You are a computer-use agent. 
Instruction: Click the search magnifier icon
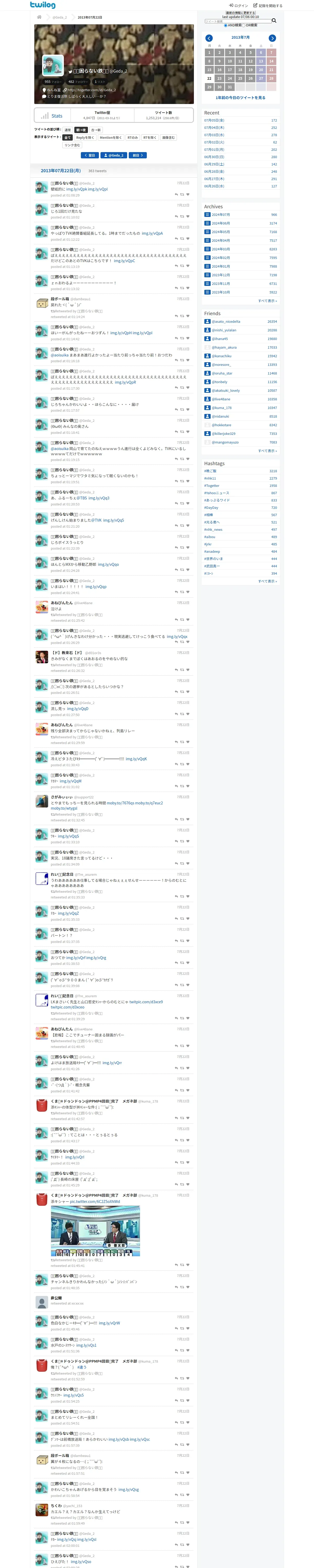click(x=274, y=21)
